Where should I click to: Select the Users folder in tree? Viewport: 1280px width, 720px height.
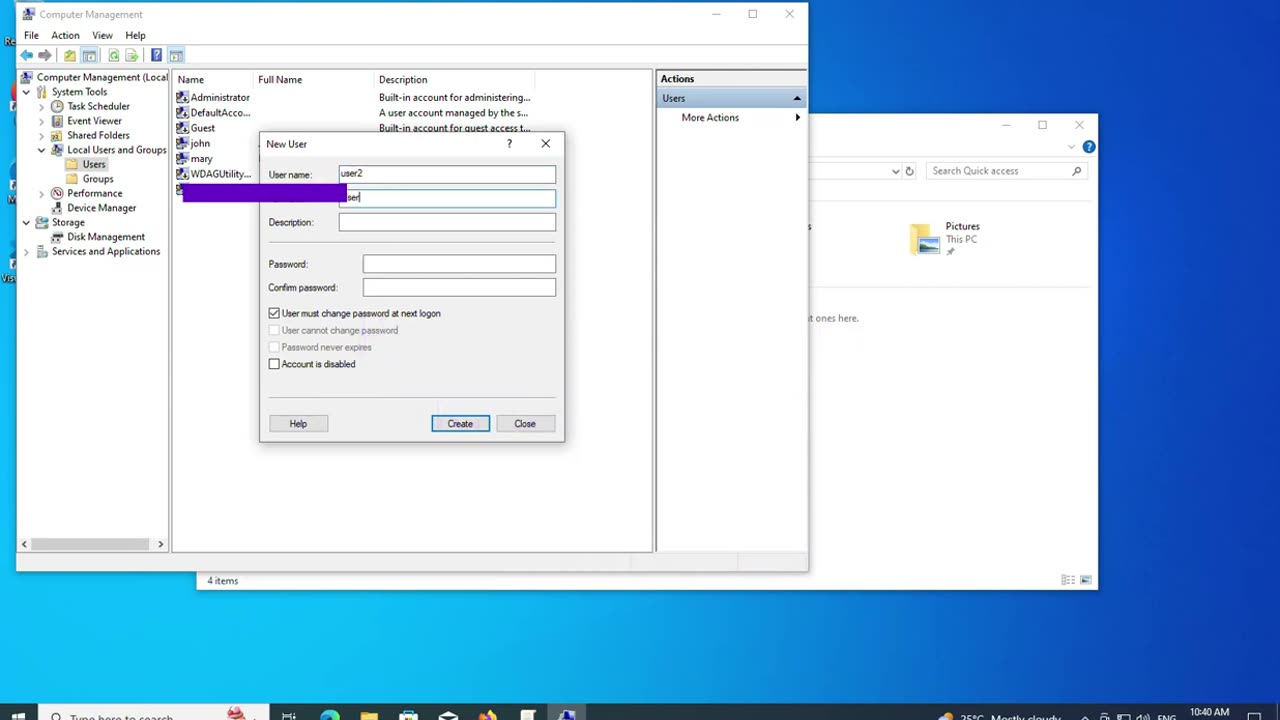click(x=94, y=164)
